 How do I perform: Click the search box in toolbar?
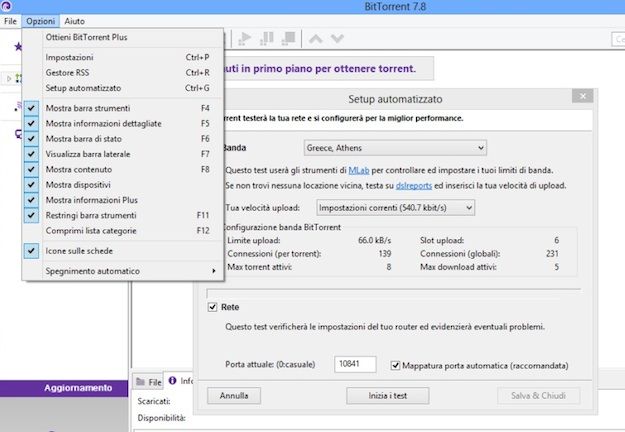618,39
